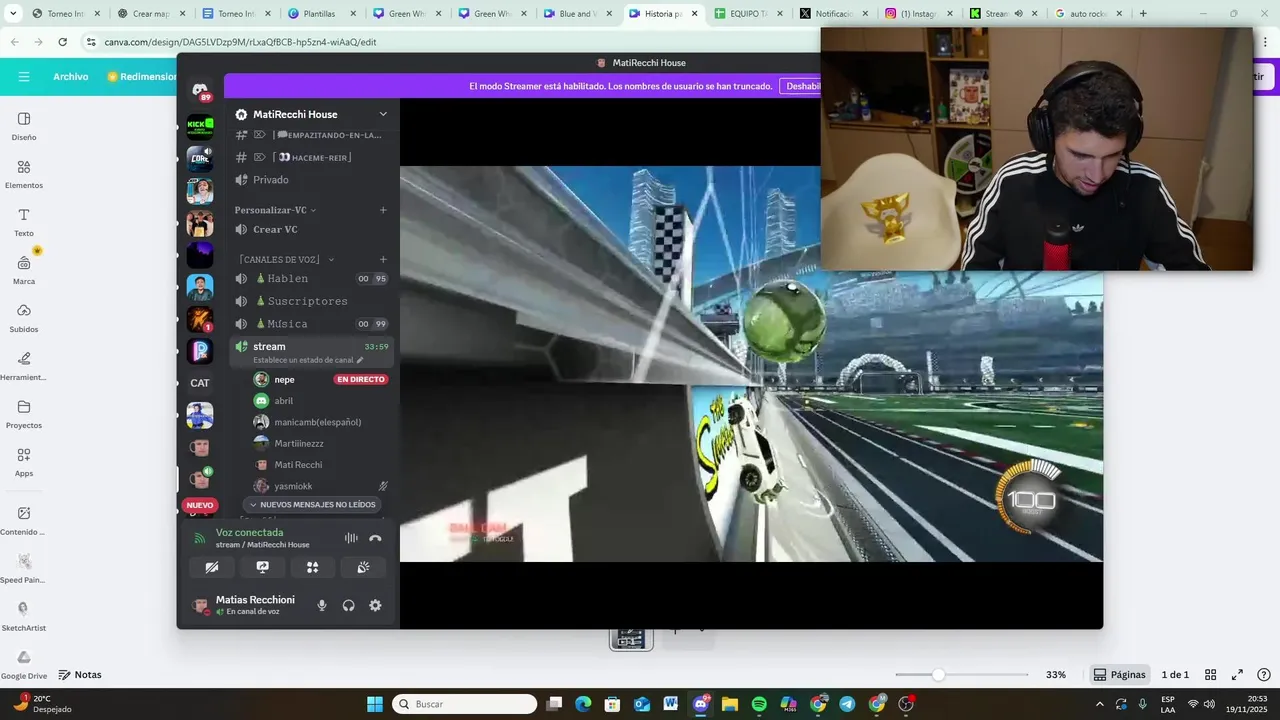Toggle Discord microphone mute

(x=322, y=605)
